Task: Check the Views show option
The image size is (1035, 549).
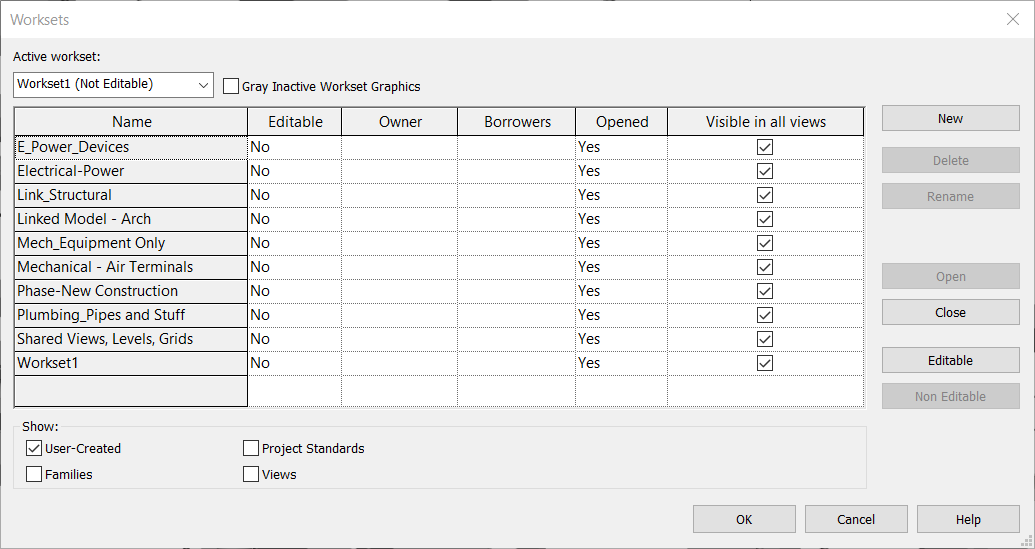Action: click(x=251, y=475)
